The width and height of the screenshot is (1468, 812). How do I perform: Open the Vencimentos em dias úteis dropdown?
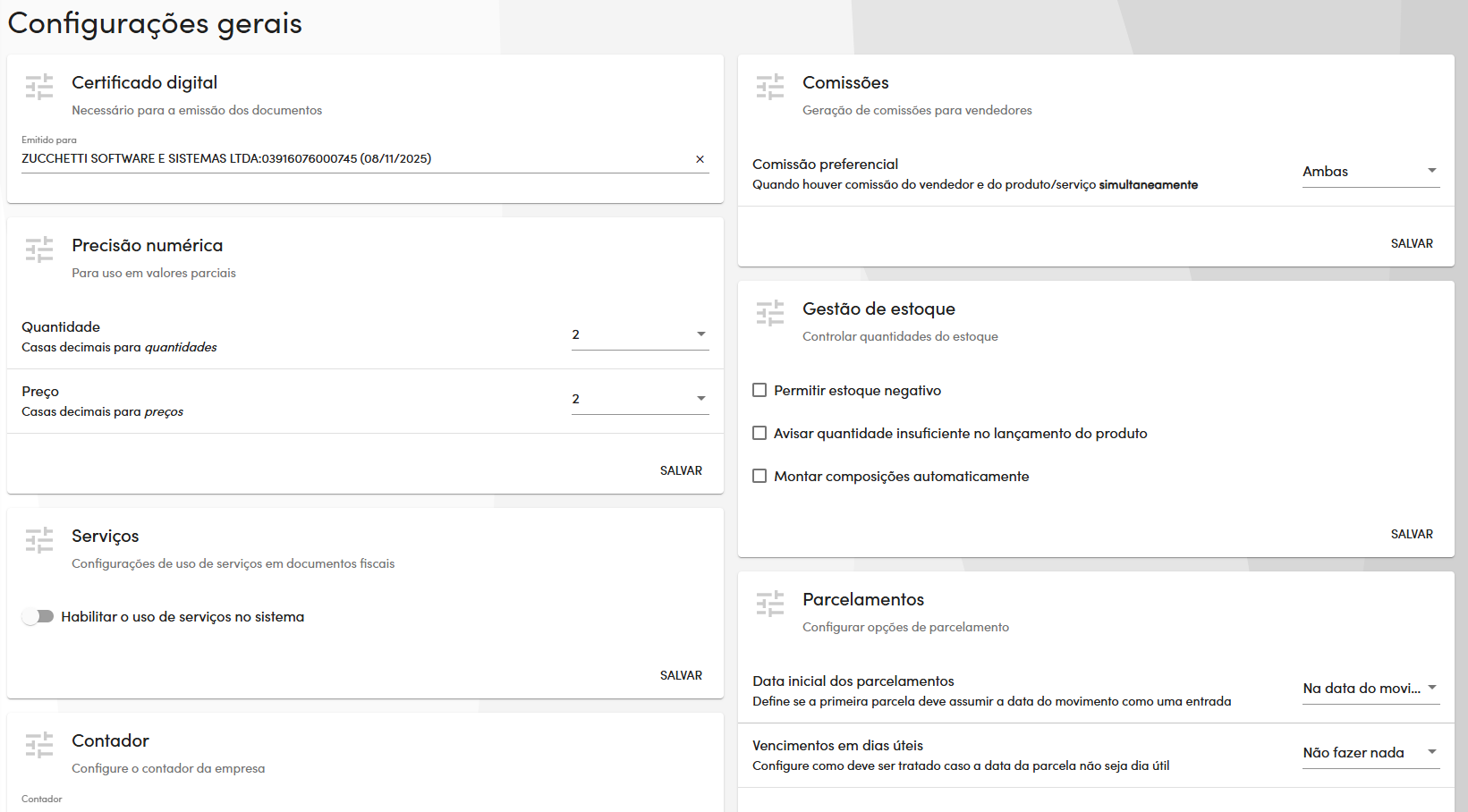tap(1370, 752)
